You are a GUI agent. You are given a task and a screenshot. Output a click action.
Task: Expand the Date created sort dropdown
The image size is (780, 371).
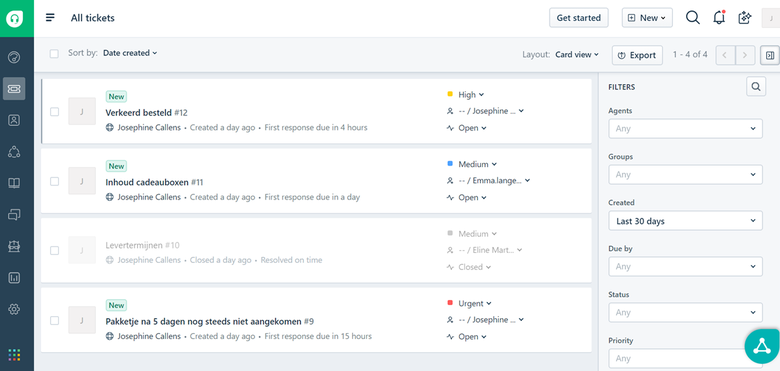[130, 53]
